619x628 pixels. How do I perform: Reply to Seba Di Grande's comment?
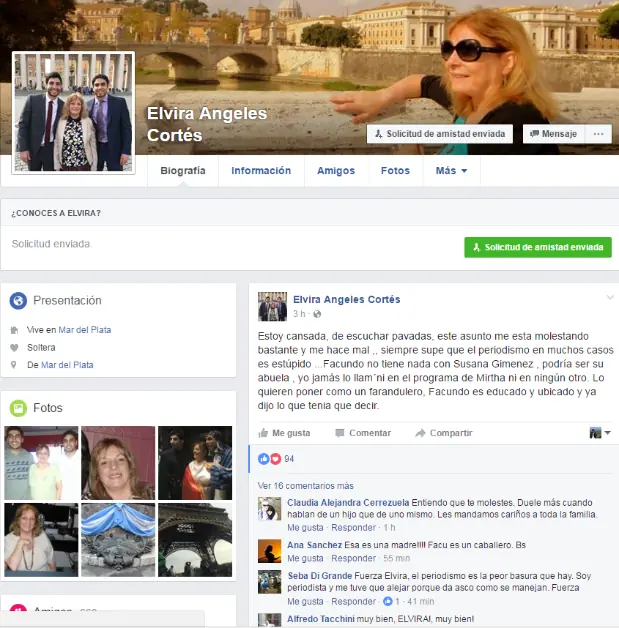pos(354,602)
